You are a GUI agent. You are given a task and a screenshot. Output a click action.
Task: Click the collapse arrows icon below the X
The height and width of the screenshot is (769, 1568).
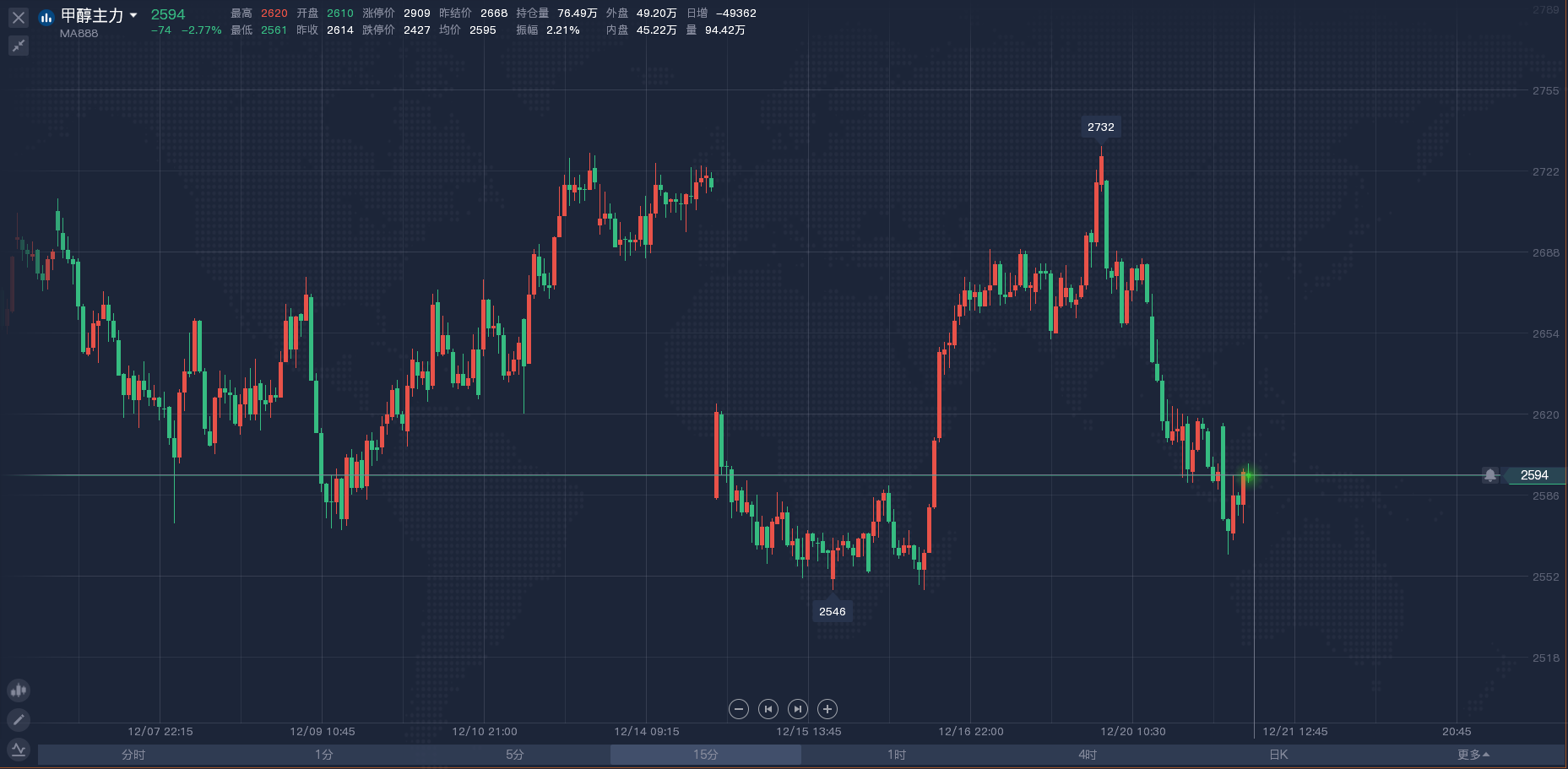coord(18,46)
